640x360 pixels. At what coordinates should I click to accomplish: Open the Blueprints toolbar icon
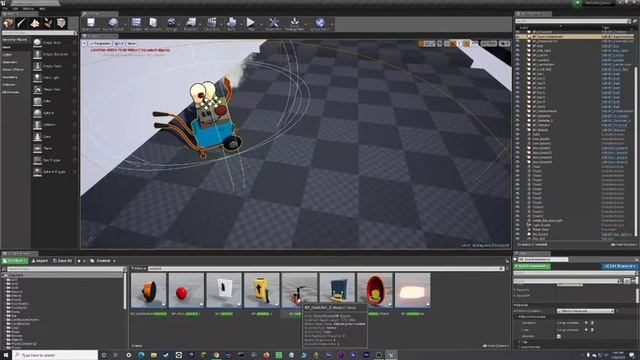coord(191,22)
